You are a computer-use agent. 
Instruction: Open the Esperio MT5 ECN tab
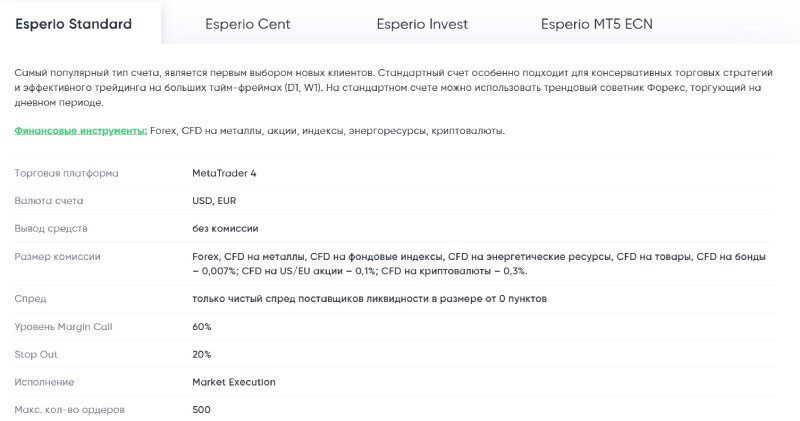point(596,24)
